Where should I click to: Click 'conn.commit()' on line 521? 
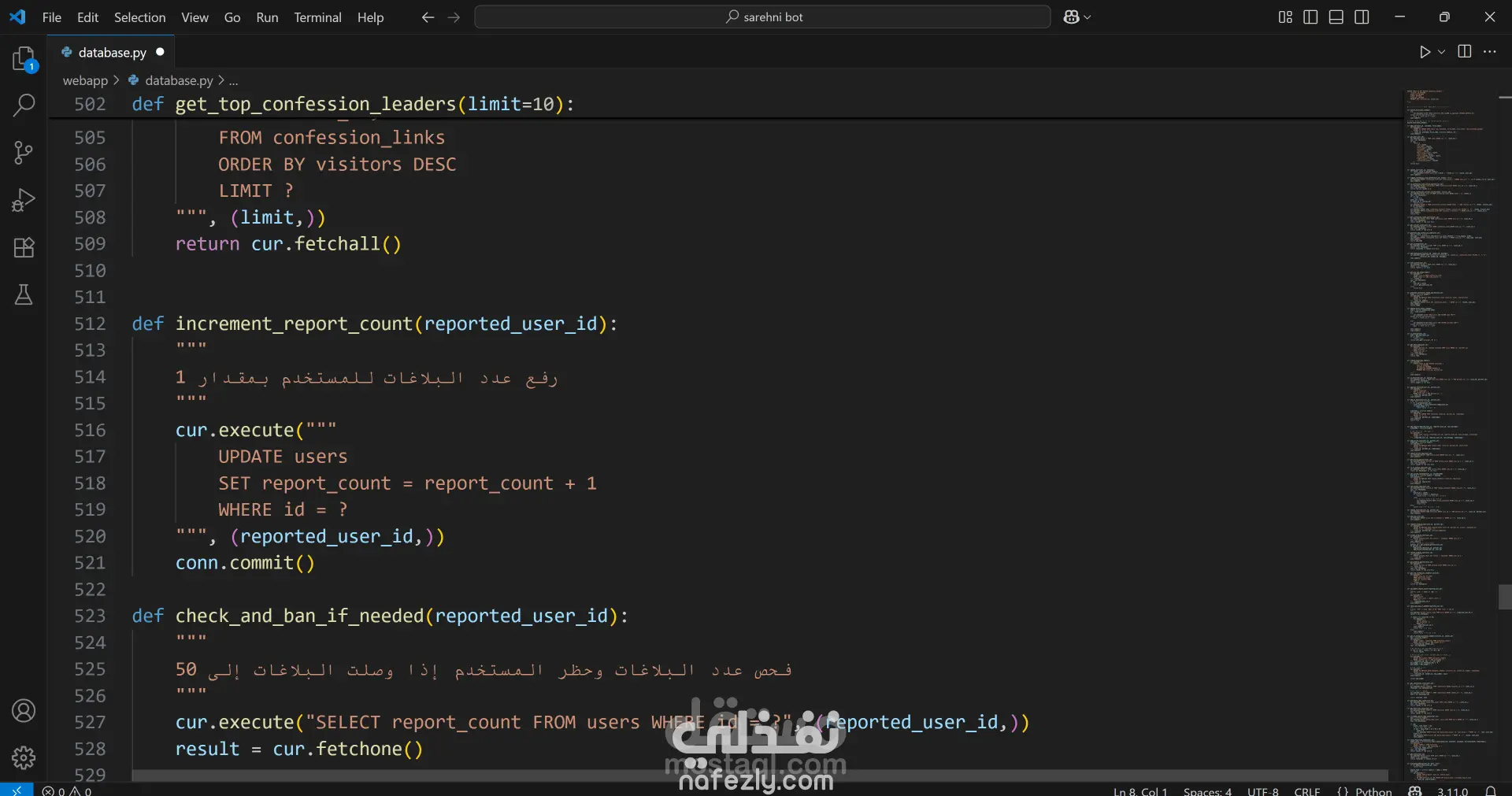click(245, 563)
